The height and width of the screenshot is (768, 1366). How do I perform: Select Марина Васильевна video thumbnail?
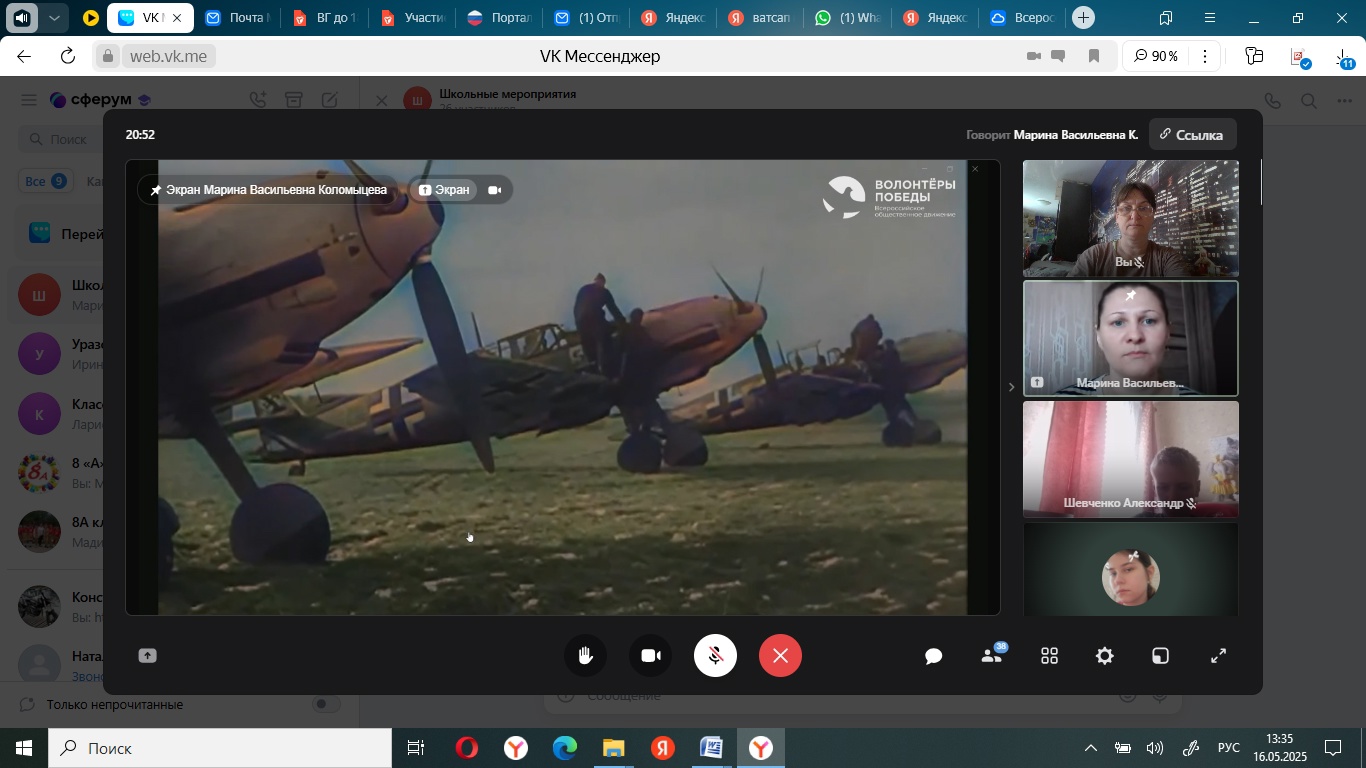pos(1130,338)
